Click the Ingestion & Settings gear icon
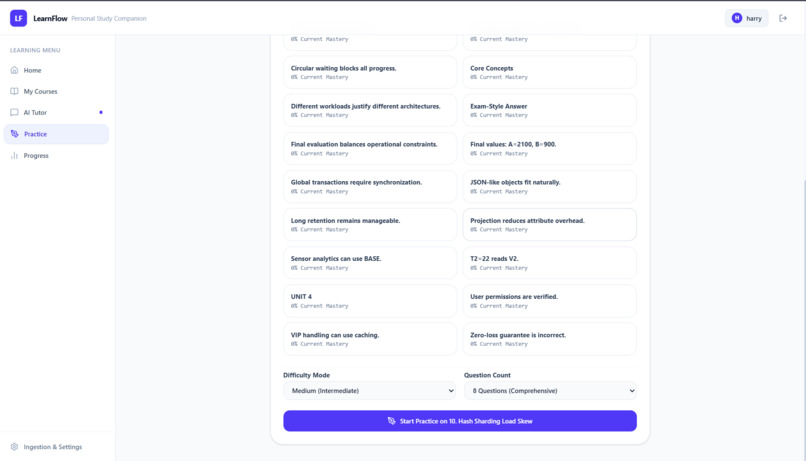 pyautogui.click(x=14, y=447)
